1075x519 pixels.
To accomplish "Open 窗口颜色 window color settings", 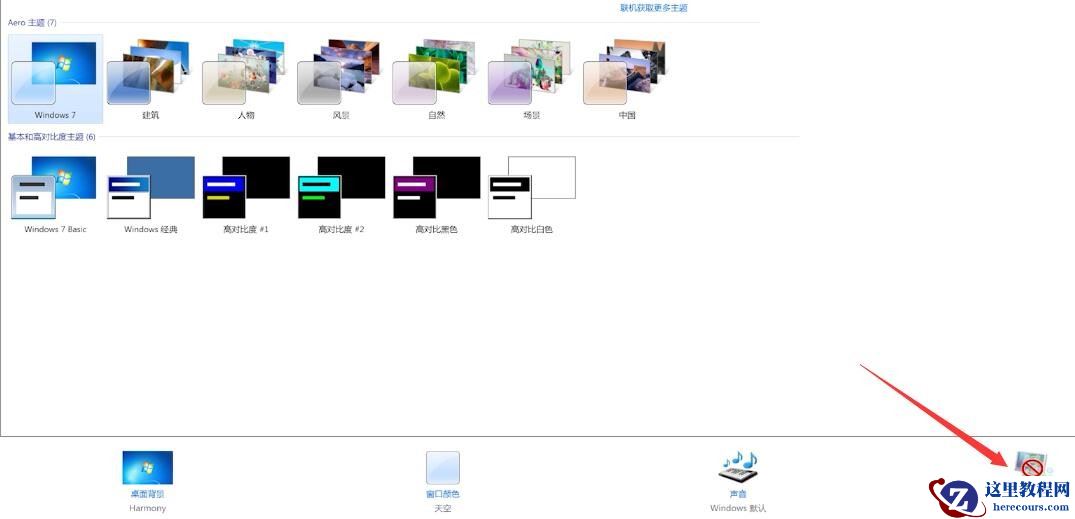I will pyautogui.click(x=442, y=481).
